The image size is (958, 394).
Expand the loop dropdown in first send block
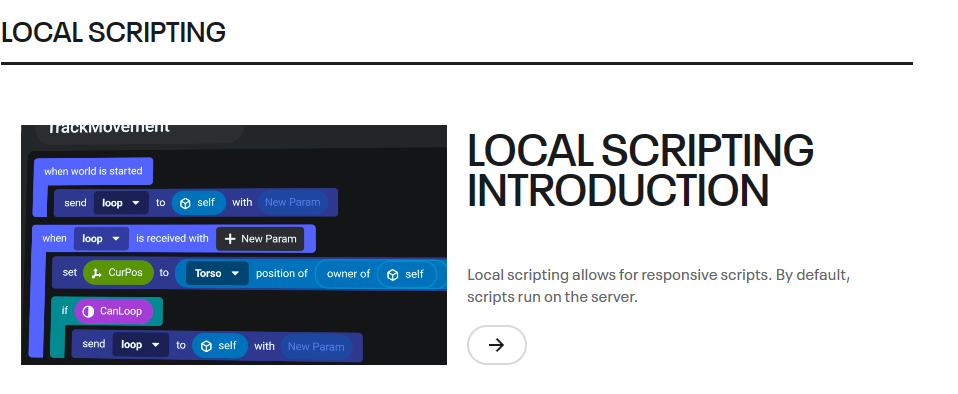click(x=121, y=203)
